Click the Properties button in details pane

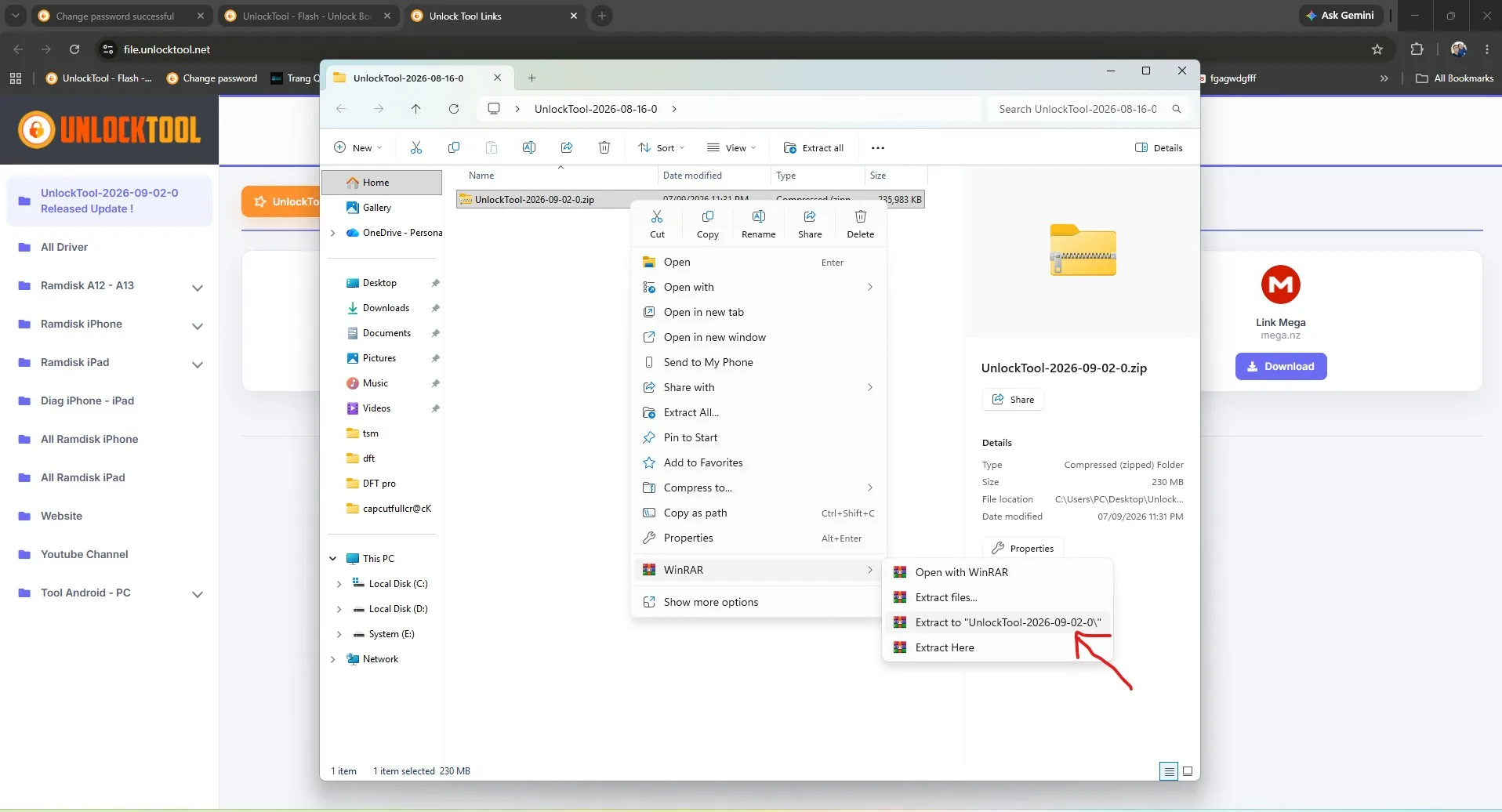point(1023,549)
